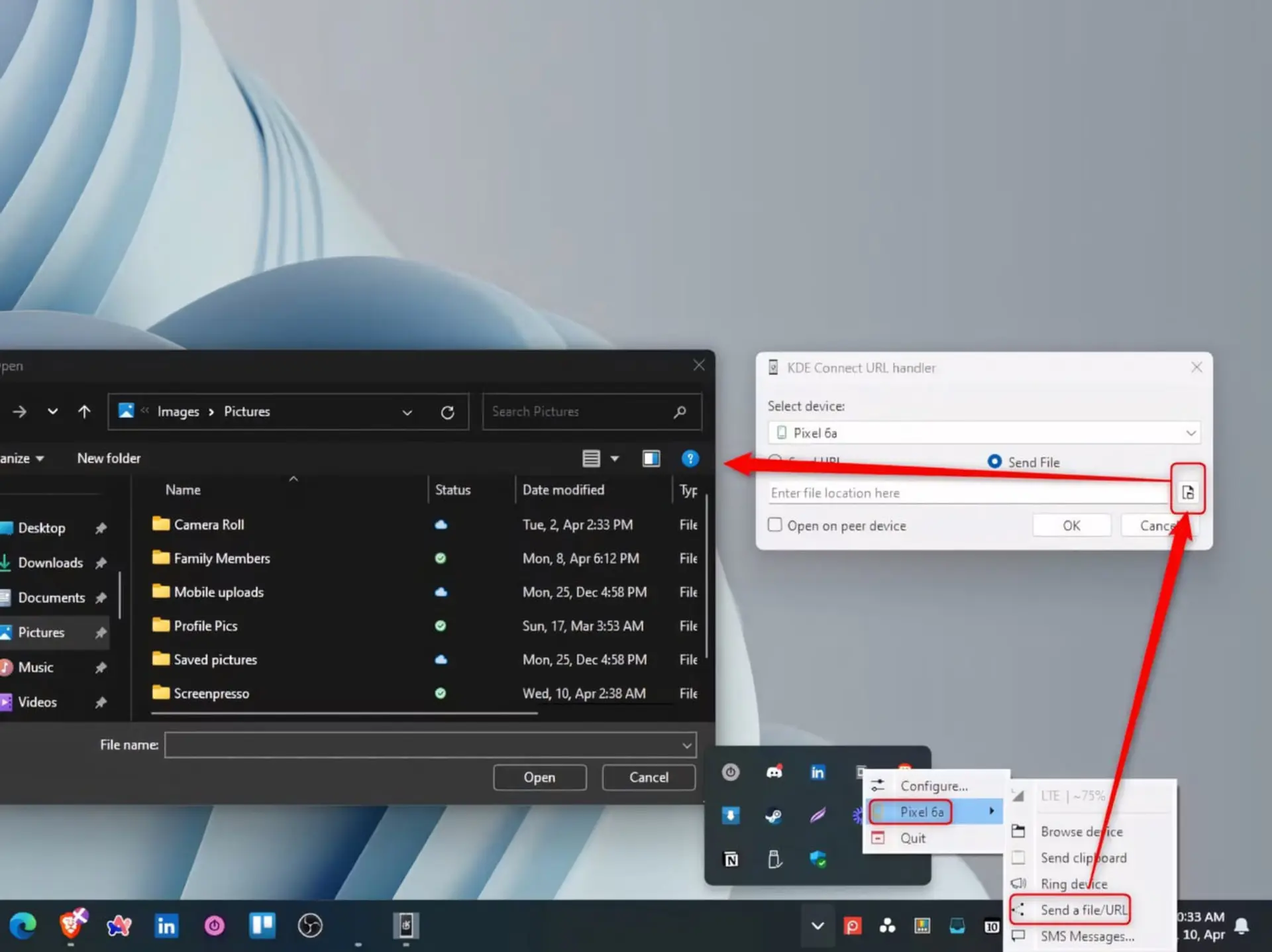Screen dimensions: 1272x952
Task: Open Discord from the tray overflow
Action: tap(774, 772)
